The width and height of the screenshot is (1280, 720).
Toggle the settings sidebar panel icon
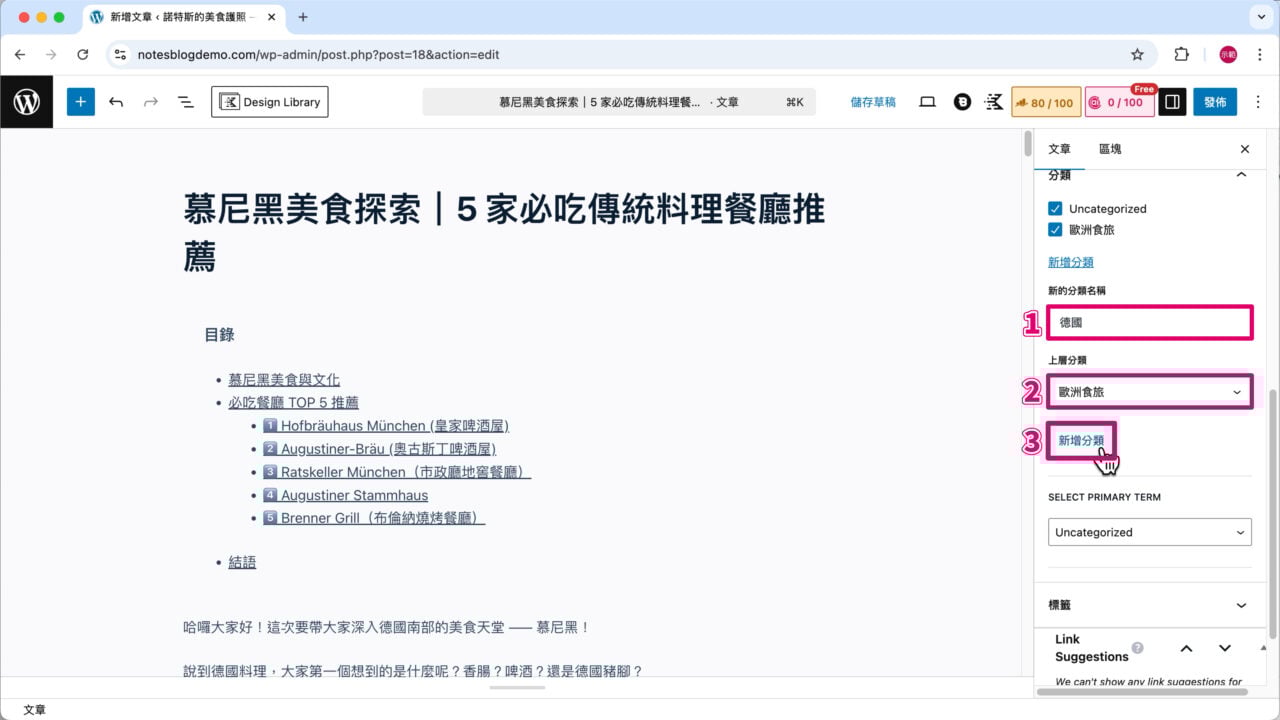pos(1171,101)
